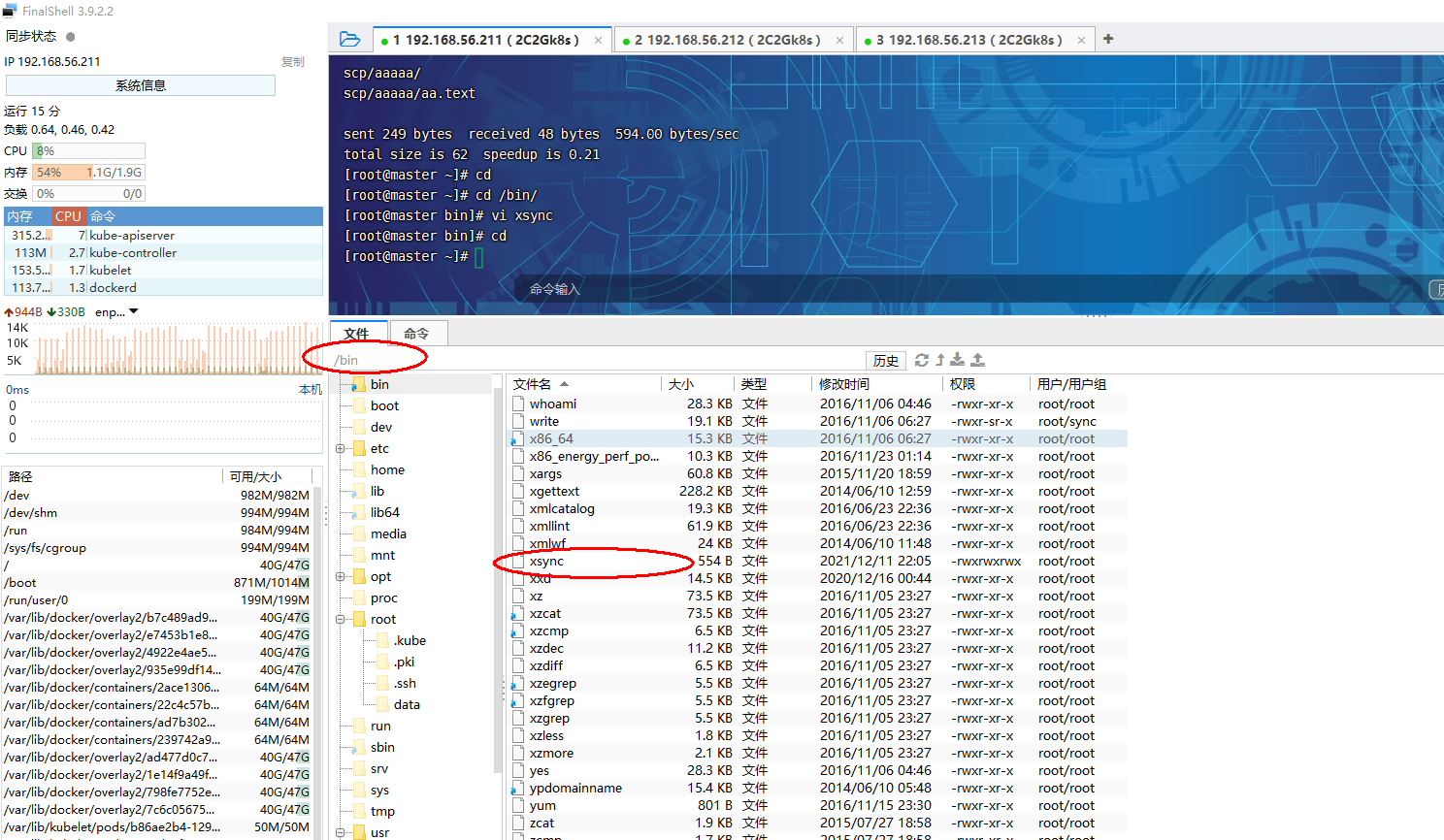Click the etc folder icon in tree
This screenshot has width=1444, height=840.
click(x=358, y=448)
